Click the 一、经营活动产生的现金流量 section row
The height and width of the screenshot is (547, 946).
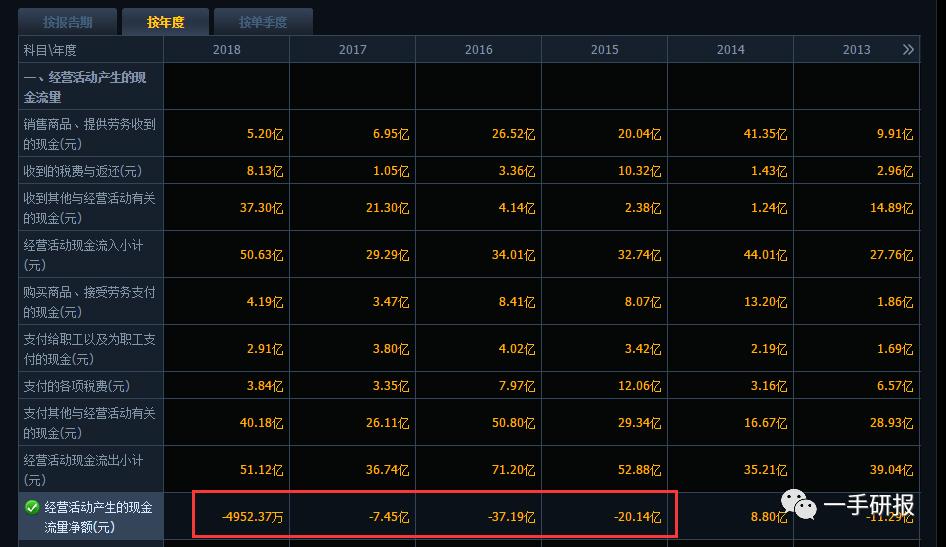pos(91,86)
